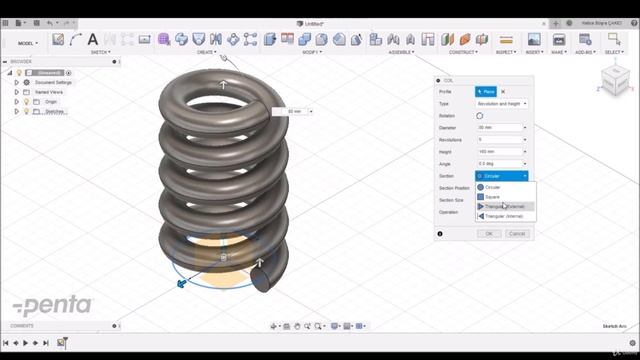640x360 pixels.
Task: Click the Combine icon in Modify
Action: (304, 40)
